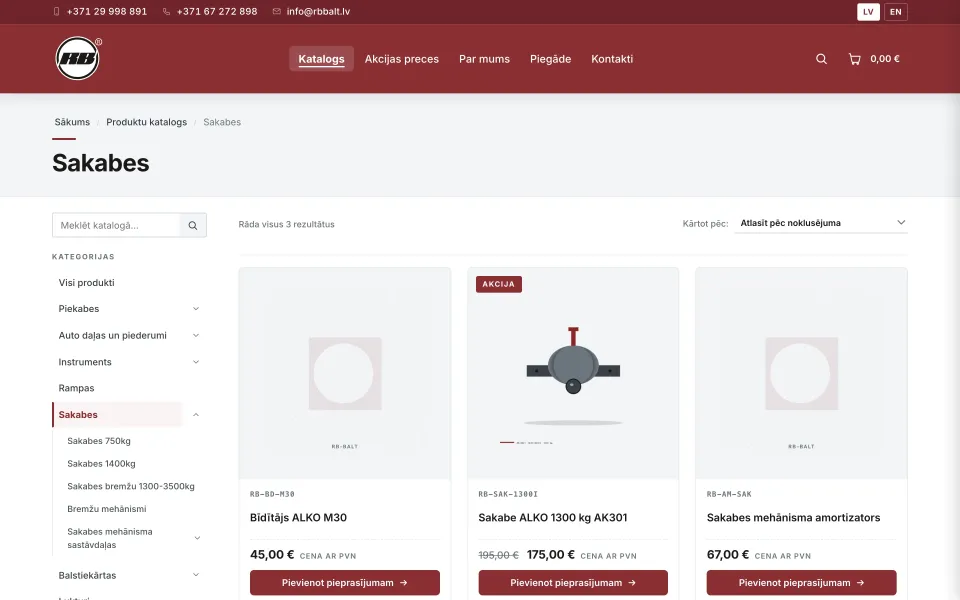Screen dimensions: 960x600
Task: Expand the Piekabes category chevron
Action: 196,309
